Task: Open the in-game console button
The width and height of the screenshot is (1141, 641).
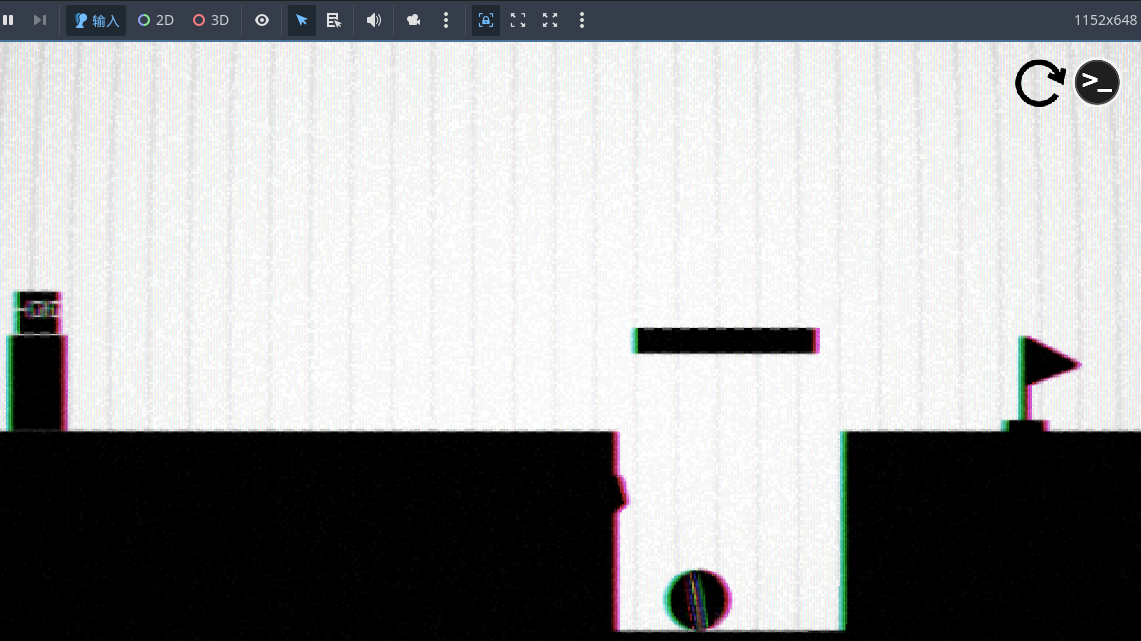Action: (x=1097, y=82)
